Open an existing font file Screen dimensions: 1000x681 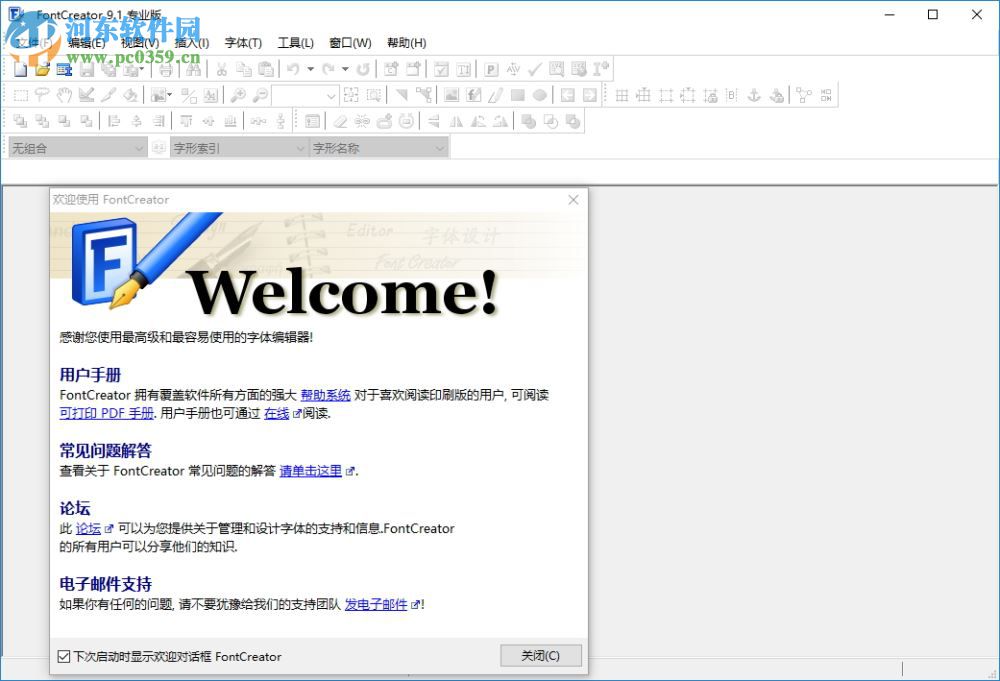pyautogui.click(x=41, y=69)
